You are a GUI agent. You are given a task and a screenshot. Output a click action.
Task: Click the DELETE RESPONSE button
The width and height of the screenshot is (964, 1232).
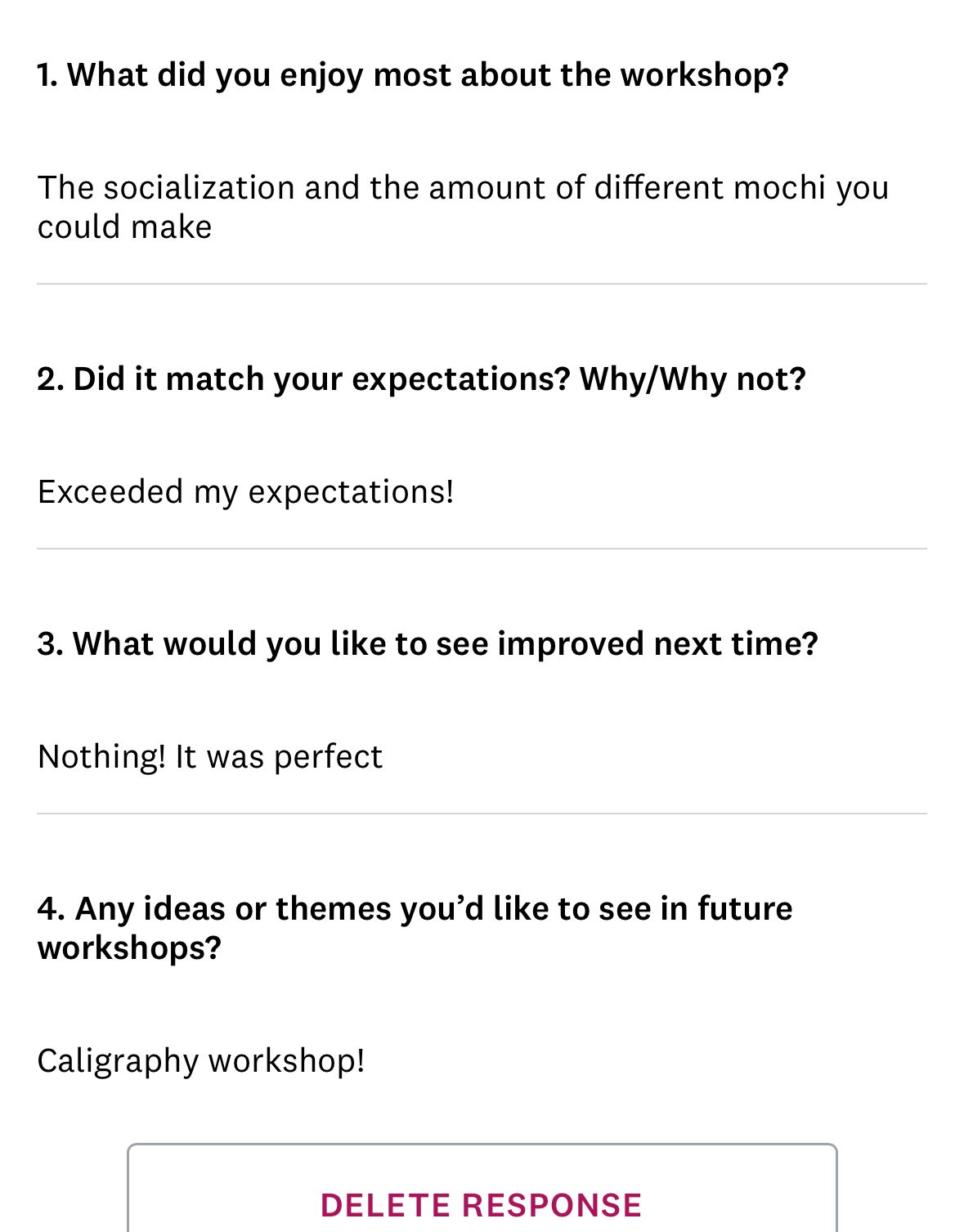tap(482, 1205)
